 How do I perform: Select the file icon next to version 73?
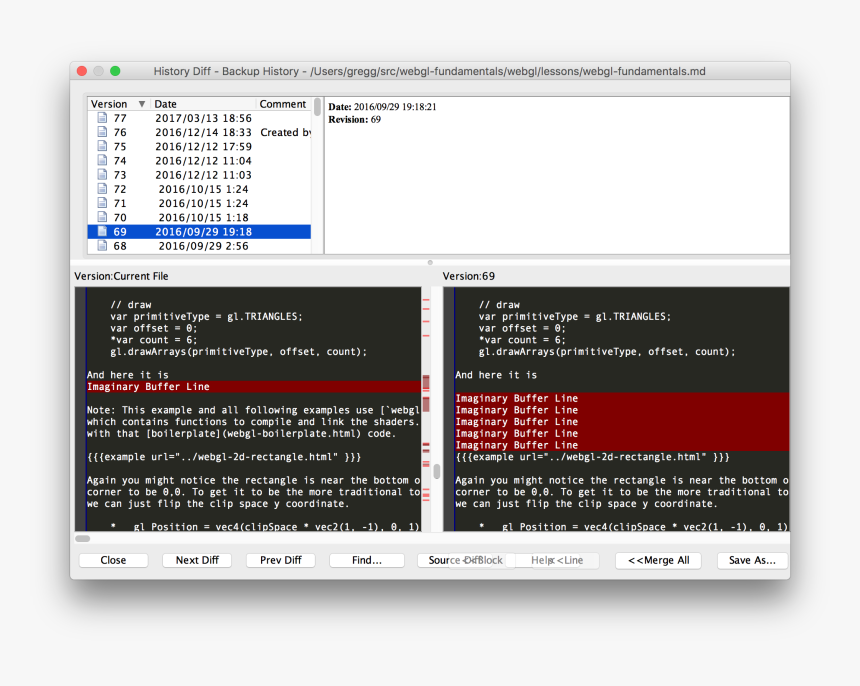click(x=101, y=175)
